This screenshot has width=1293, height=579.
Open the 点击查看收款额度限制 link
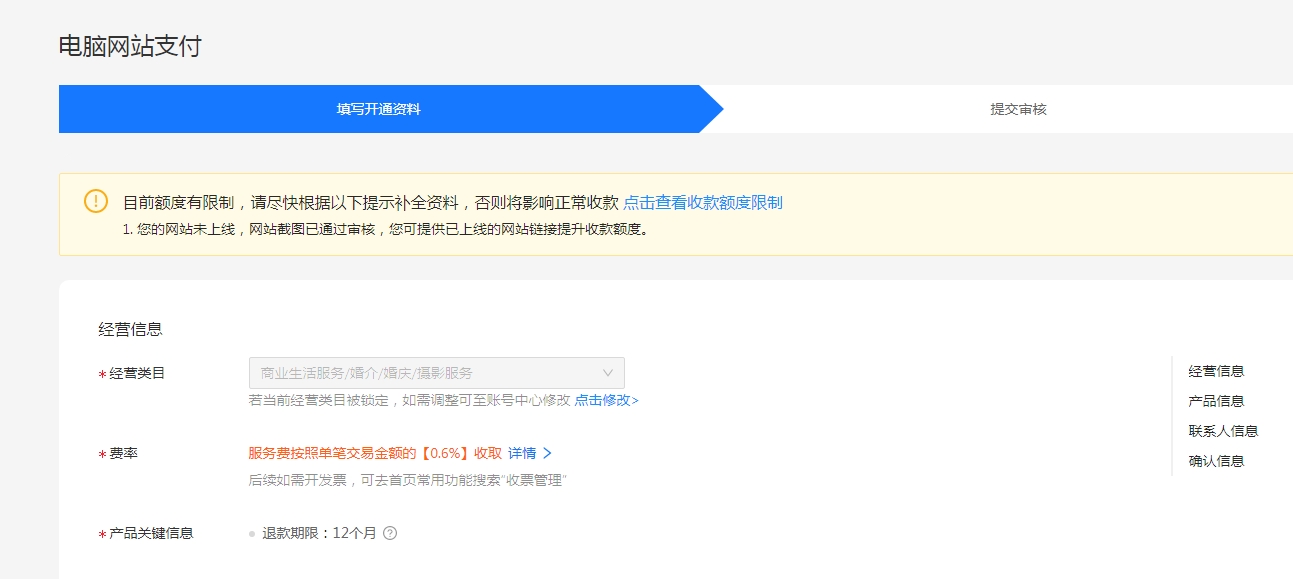tap(702, 202)
